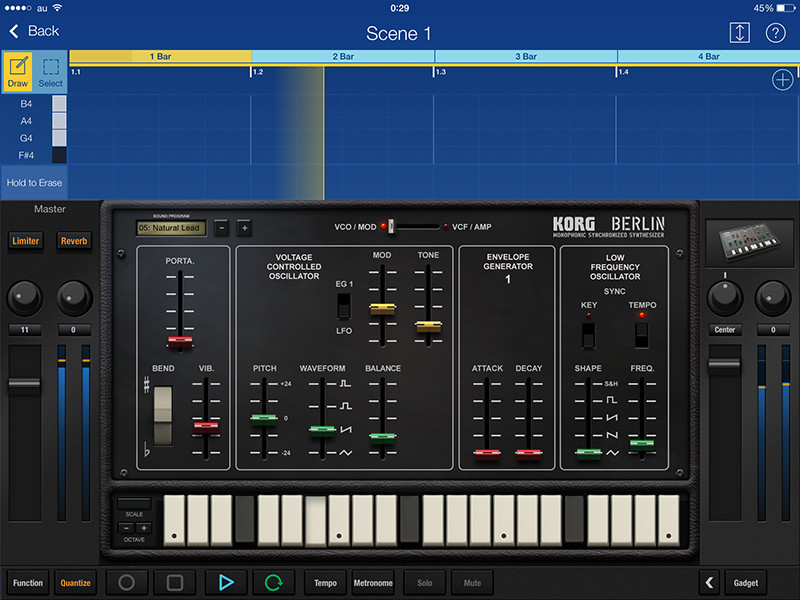
Task: Click the gadget track volume fader
Action: coord(724,365)
